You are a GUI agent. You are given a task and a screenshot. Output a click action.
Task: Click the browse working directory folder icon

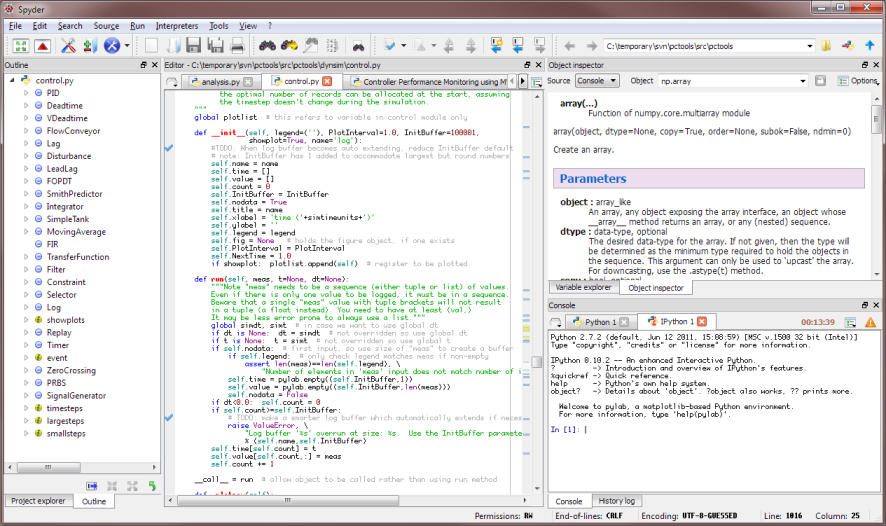[x=826, y=46]
